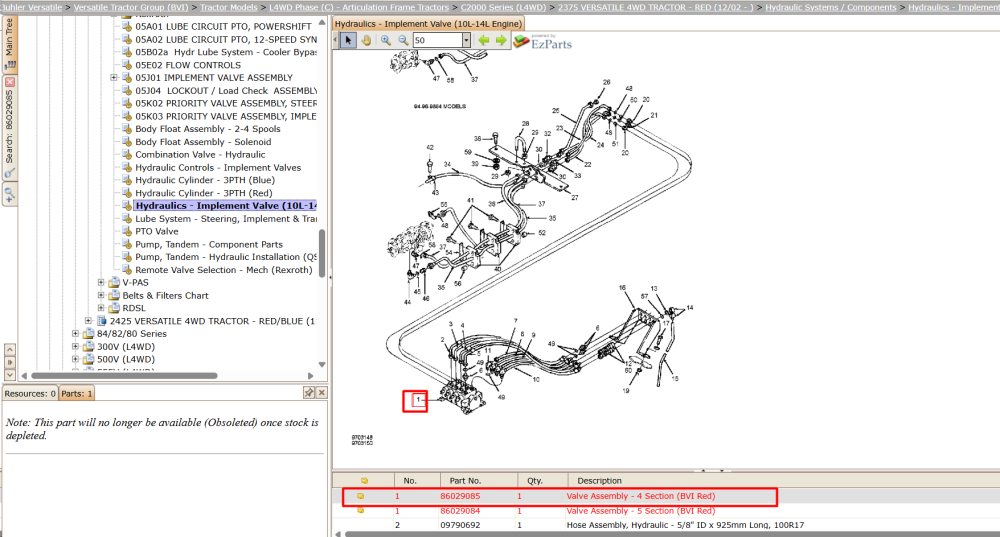
Task: Click the folder icon beside V-PAS
Action: 114,283
